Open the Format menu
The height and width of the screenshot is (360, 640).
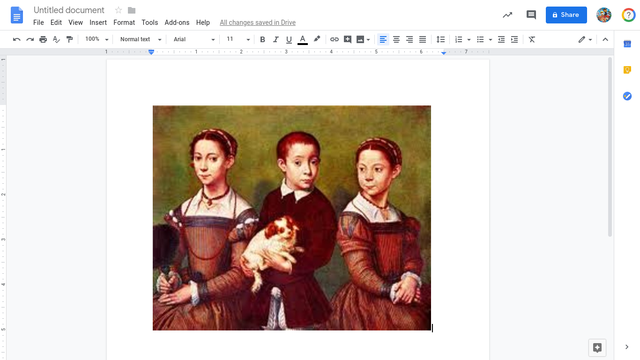124,22
